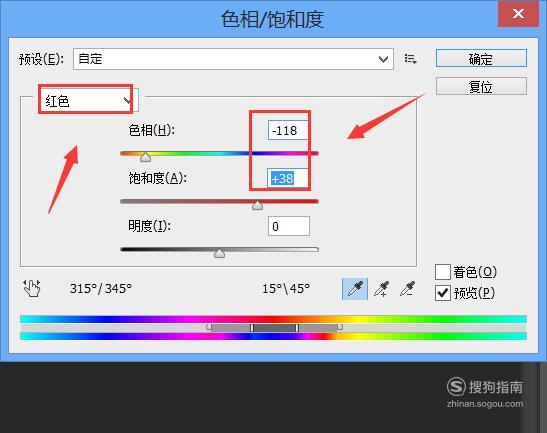
Task: Open the 预设 preset dropdown
Action: pos(233,59)
